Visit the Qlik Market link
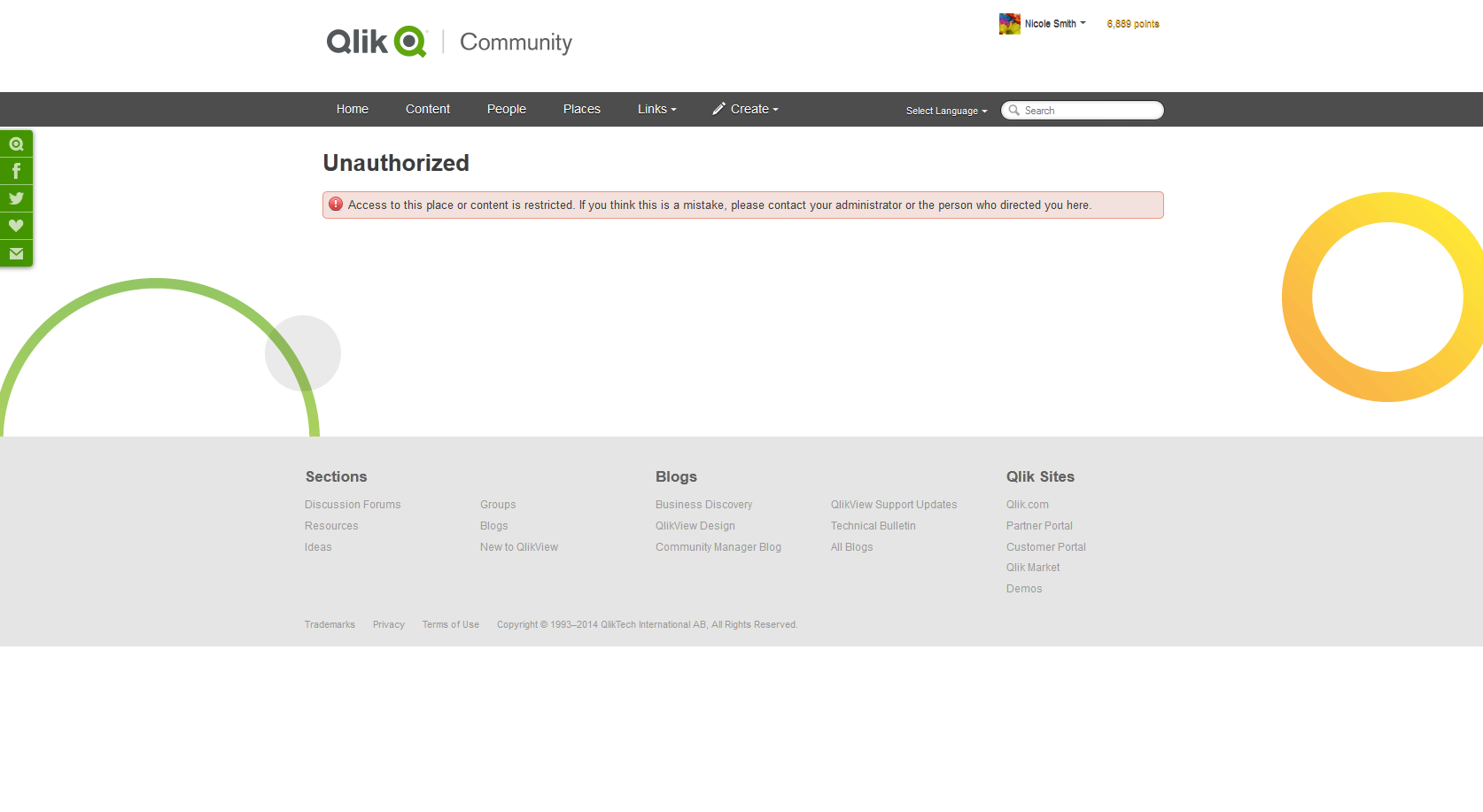 tap(1033, 568)
